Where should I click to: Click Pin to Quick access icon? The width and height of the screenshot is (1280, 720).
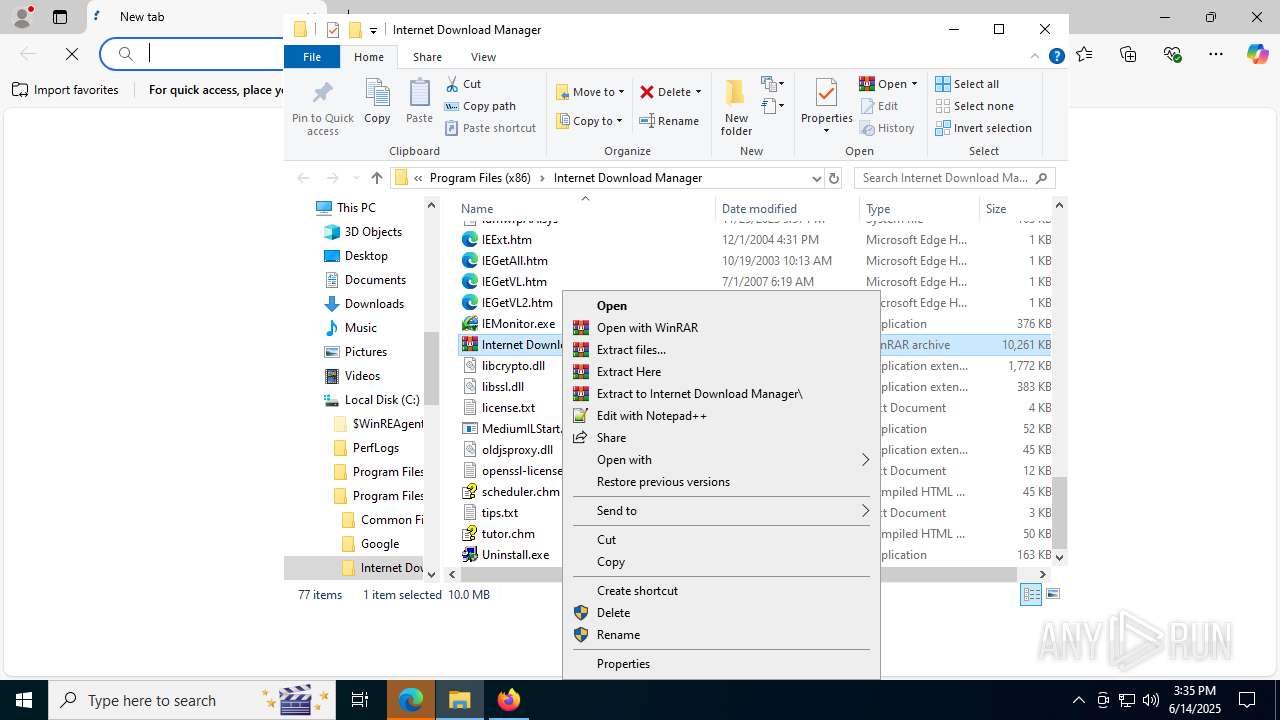(322, 108)
